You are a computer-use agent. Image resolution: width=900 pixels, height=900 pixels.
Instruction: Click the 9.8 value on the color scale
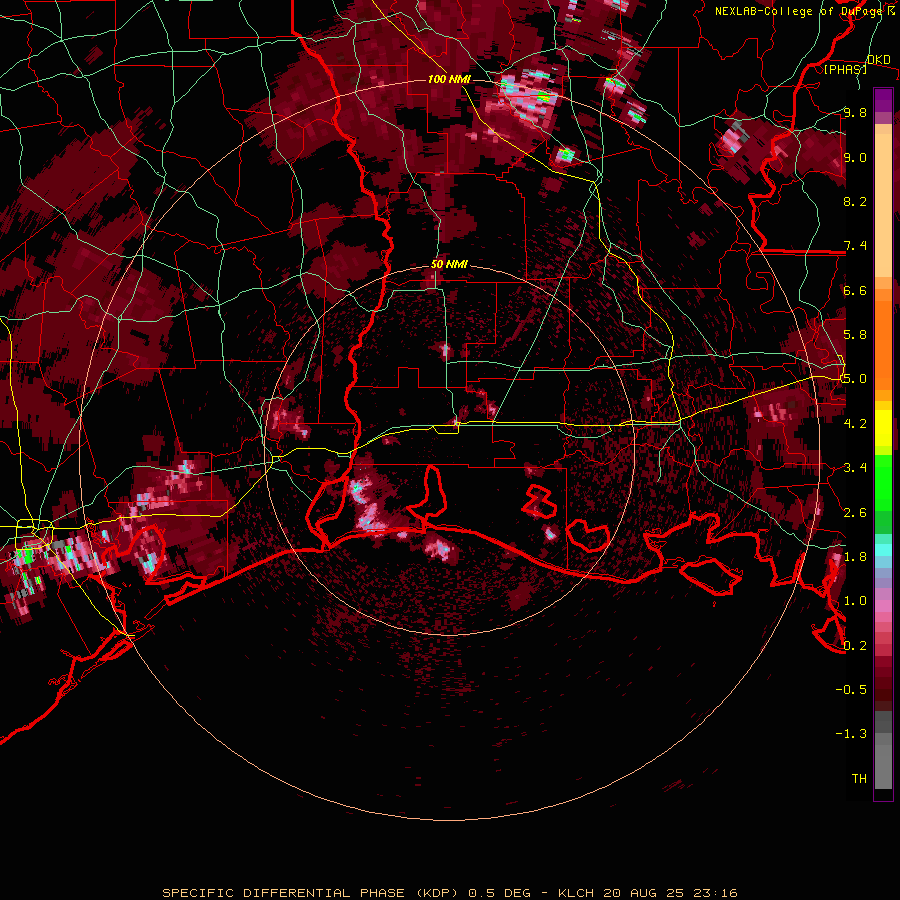coord(855,113)
